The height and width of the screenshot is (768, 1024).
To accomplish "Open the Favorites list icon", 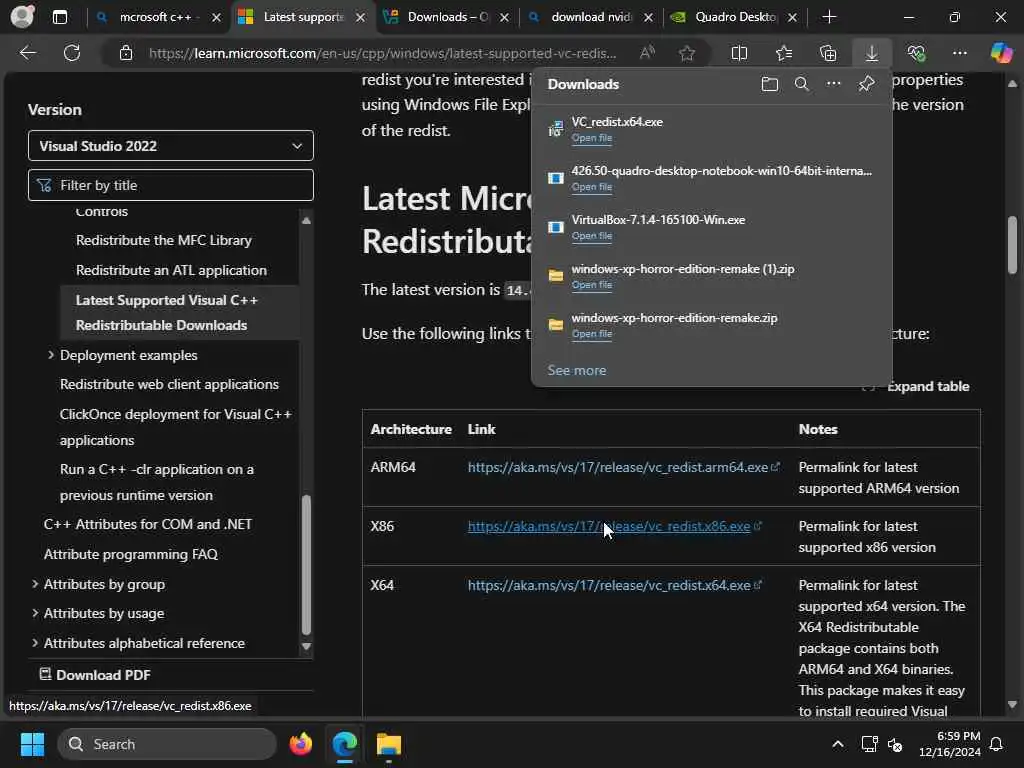I will coord(784,53).
